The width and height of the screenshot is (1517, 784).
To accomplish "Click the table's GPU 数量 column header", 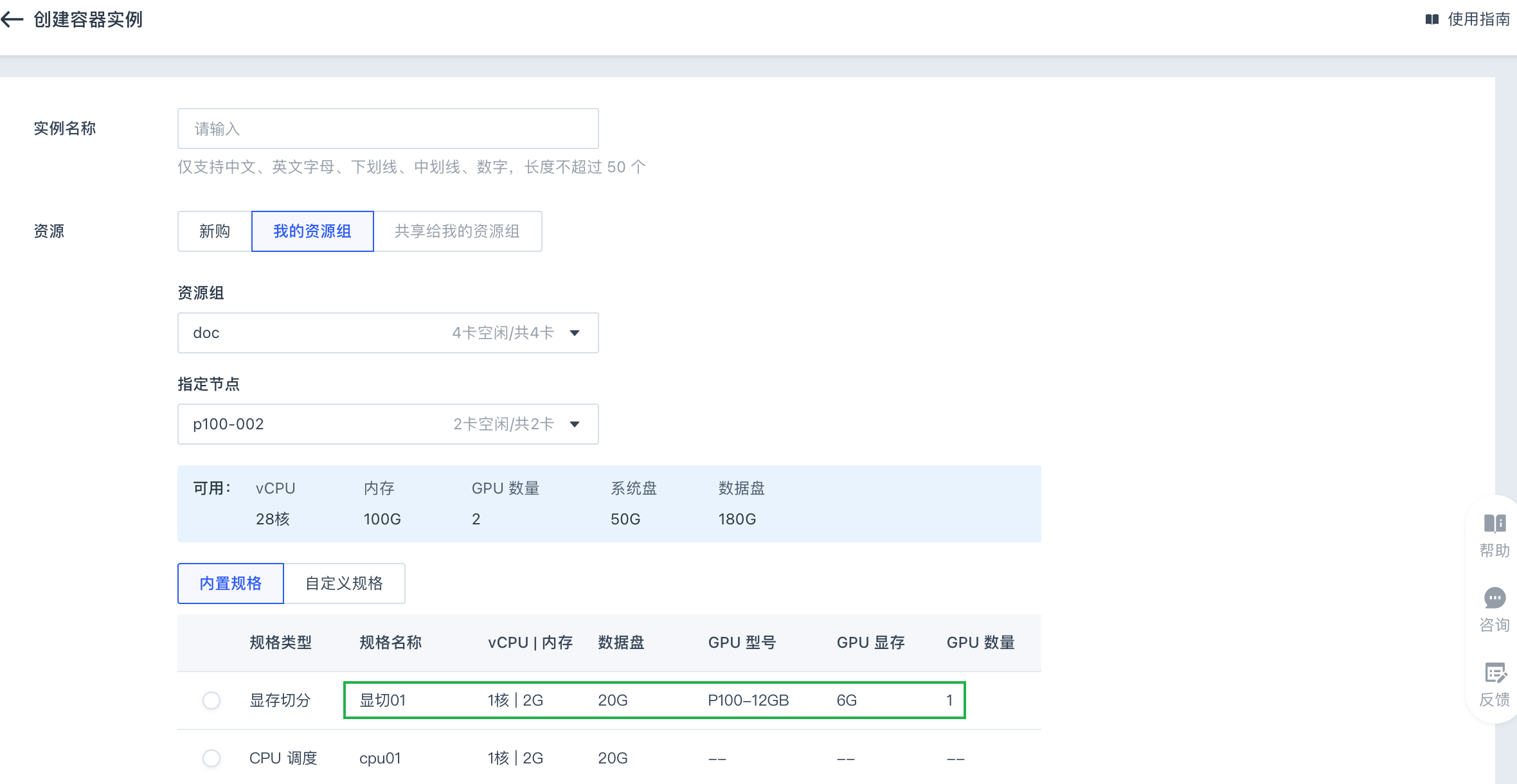I will click(x=981, y=643).
